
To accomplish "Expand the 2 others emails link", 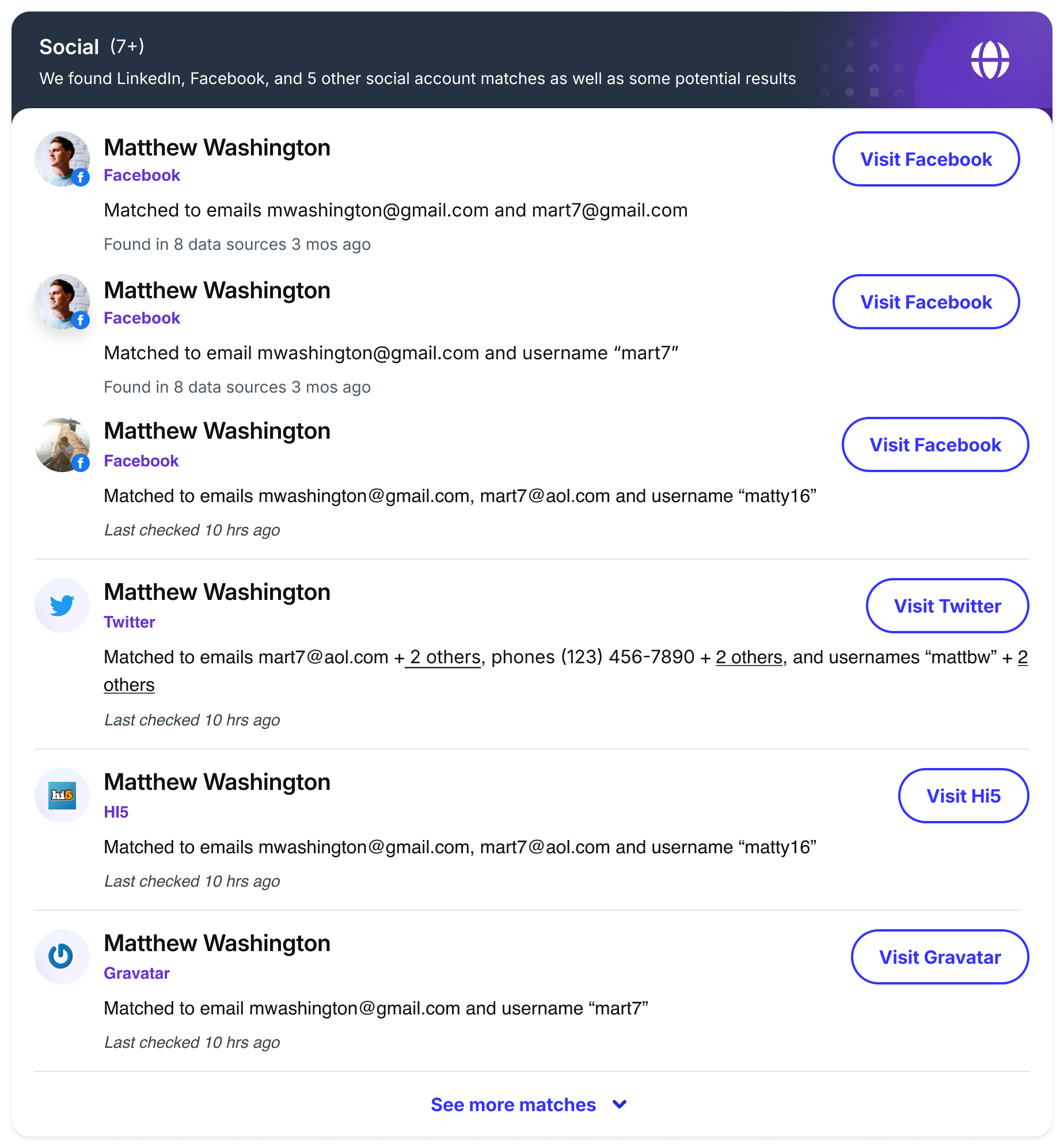I will pos(444,657).
